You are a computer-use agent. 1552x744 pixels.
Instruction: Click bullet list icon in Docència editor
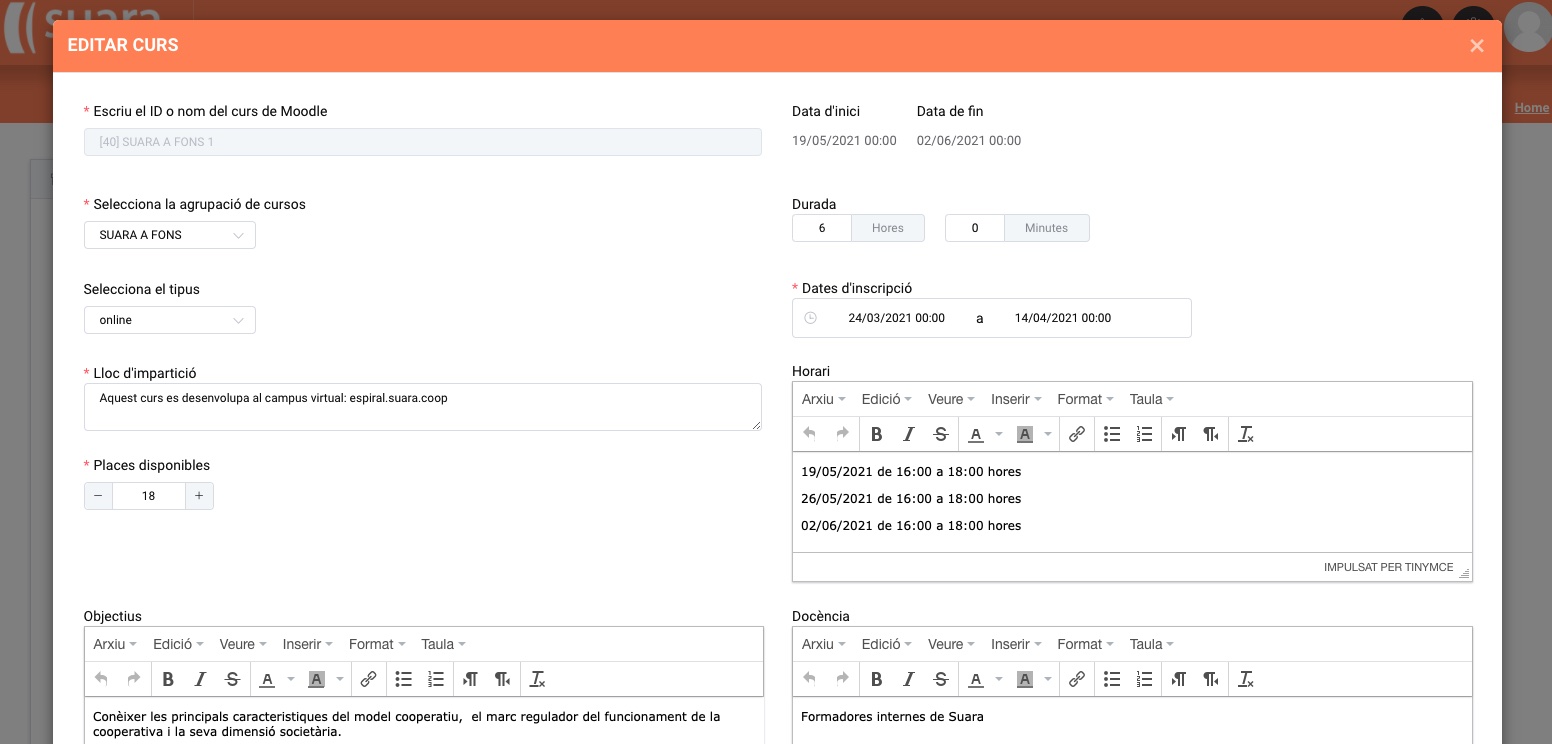click(1112, 679)
